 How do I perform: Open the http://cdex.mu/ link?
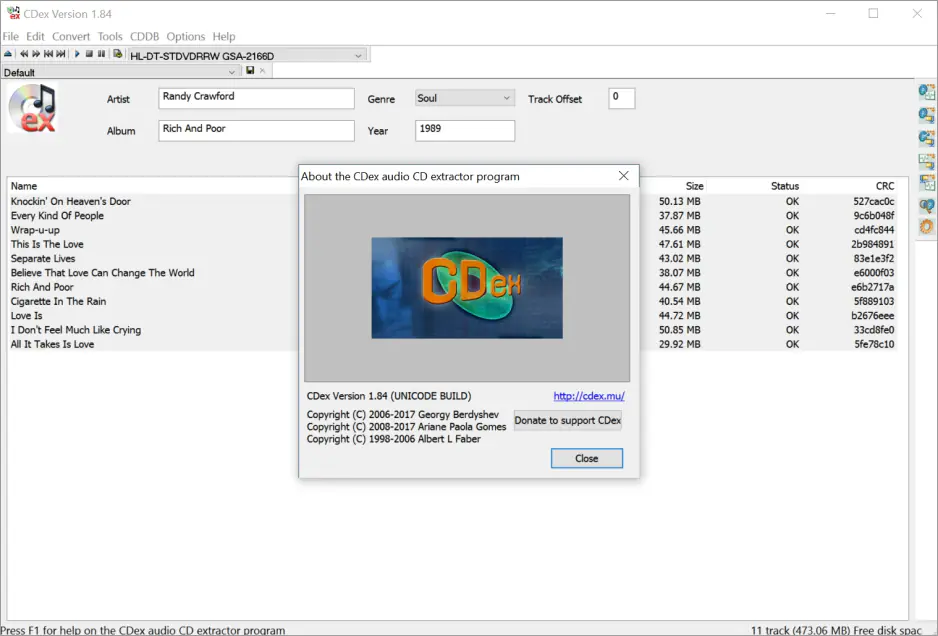[589, 396]
